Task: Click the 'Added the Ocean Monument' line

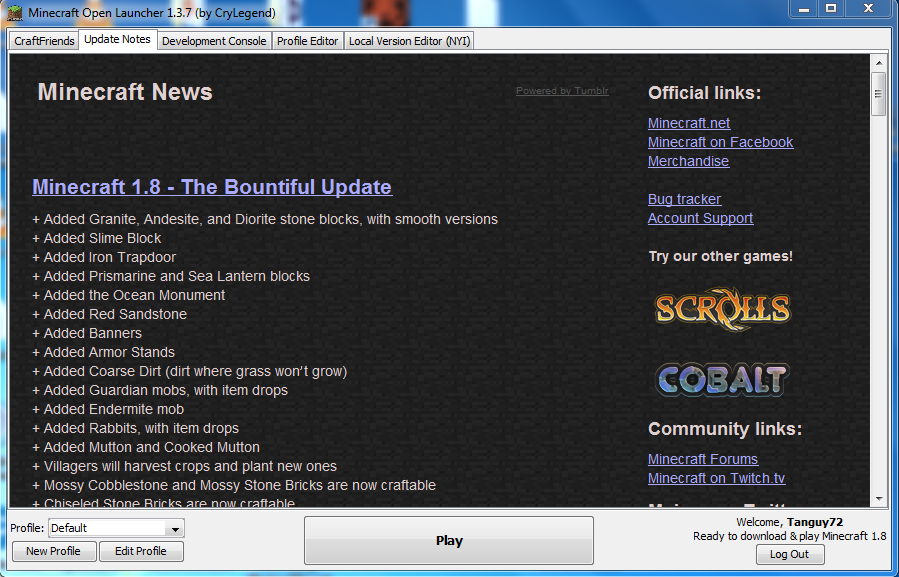Action: [129, 295]
